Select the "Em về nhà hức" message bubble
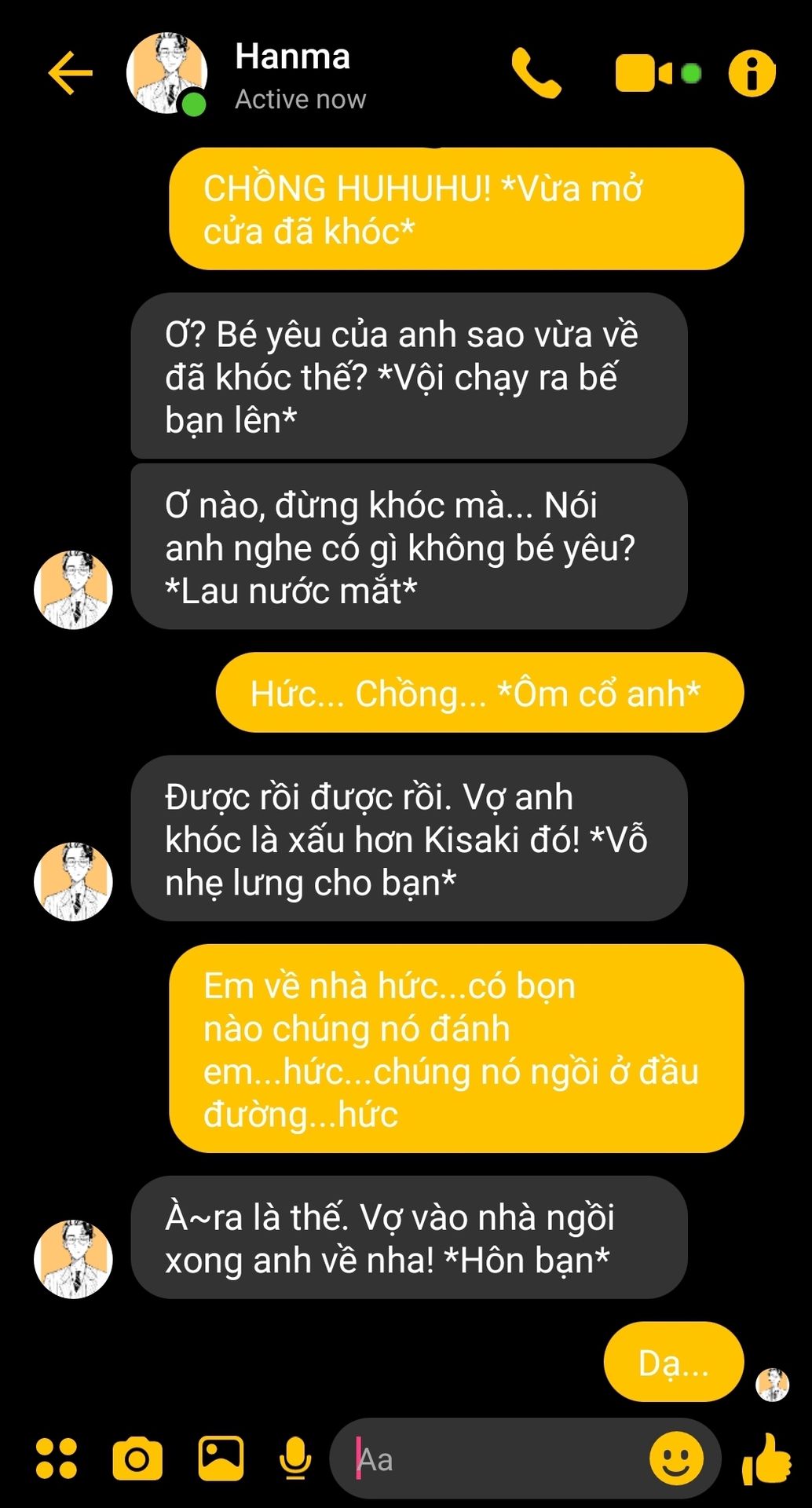Viewport: 812px width, 1508px height. click(x=456, y=1049)
